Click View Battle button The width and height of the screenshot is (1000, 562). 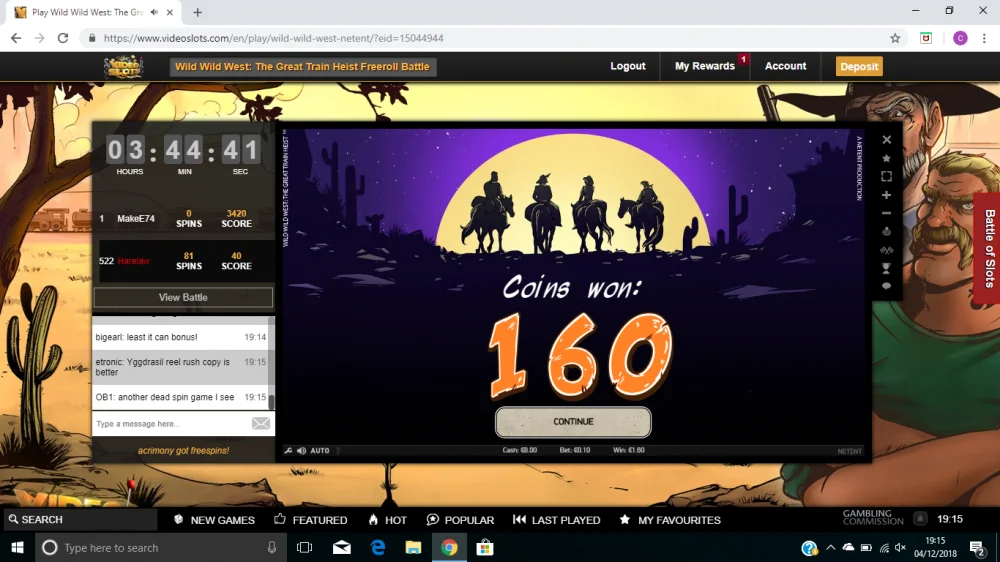pos(183,297)
